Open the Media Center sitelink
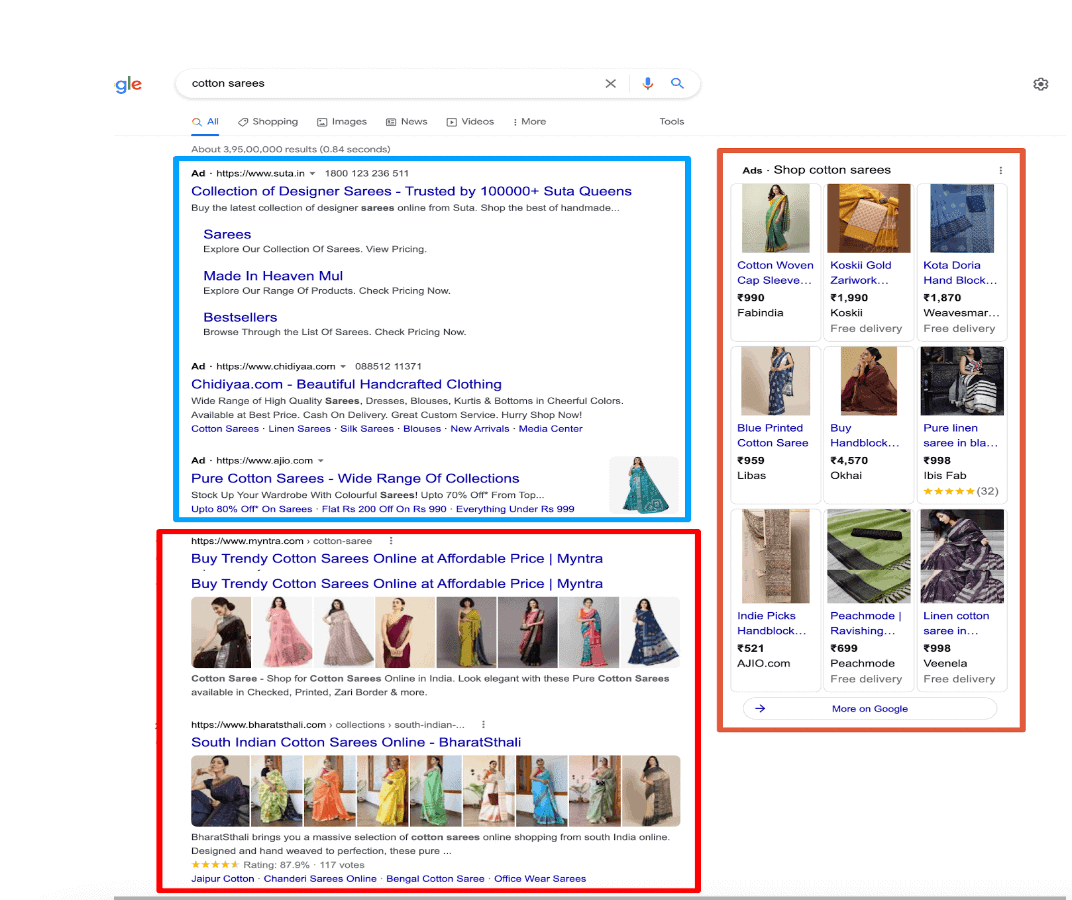Image resolution: width=1072 pixels, height=900 pixels. click(550, 429)
